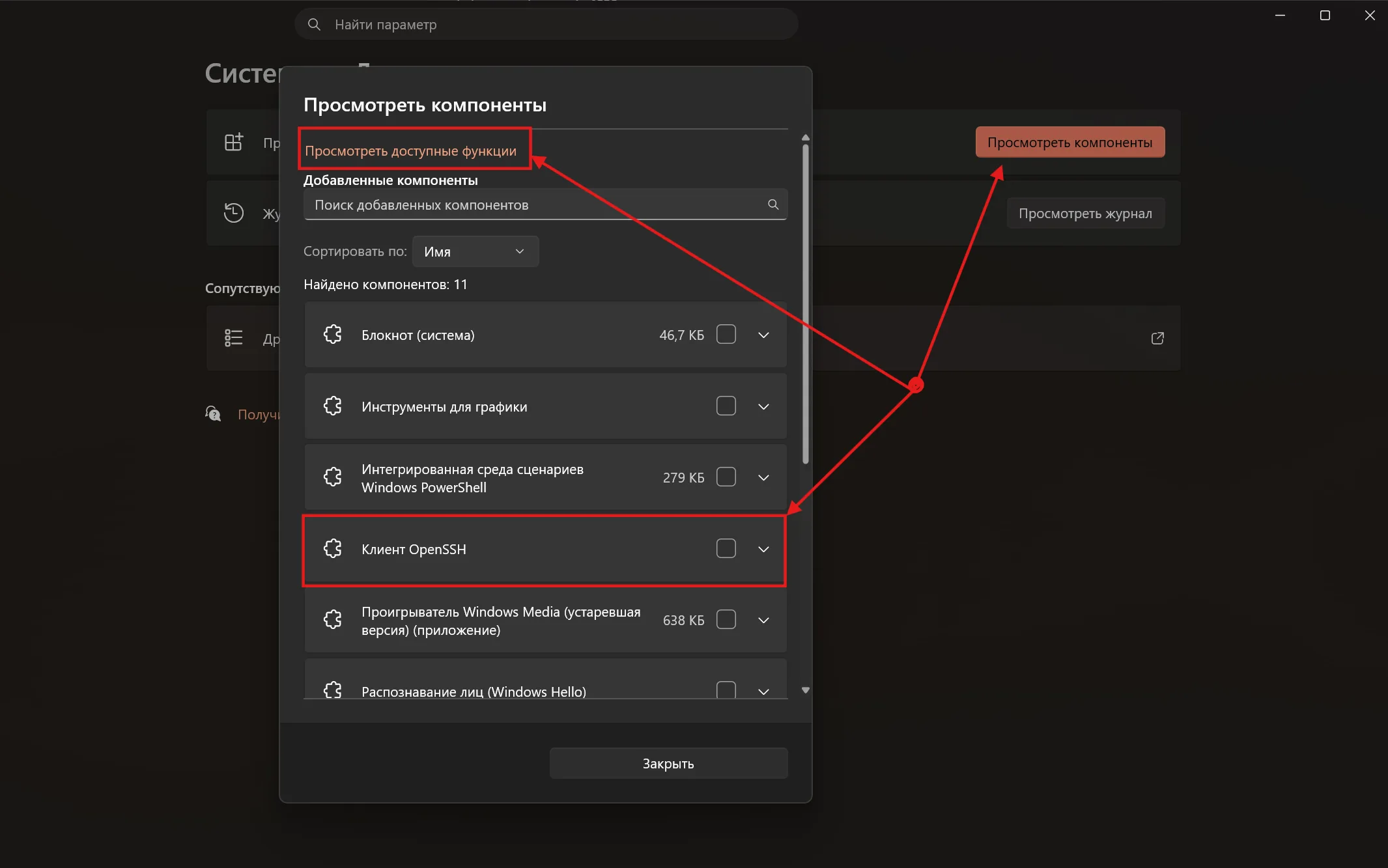Image resolution: width=1388 pixels, height=868 pixels.
Task: Click the Закрыть button
Action: [668, 763]
